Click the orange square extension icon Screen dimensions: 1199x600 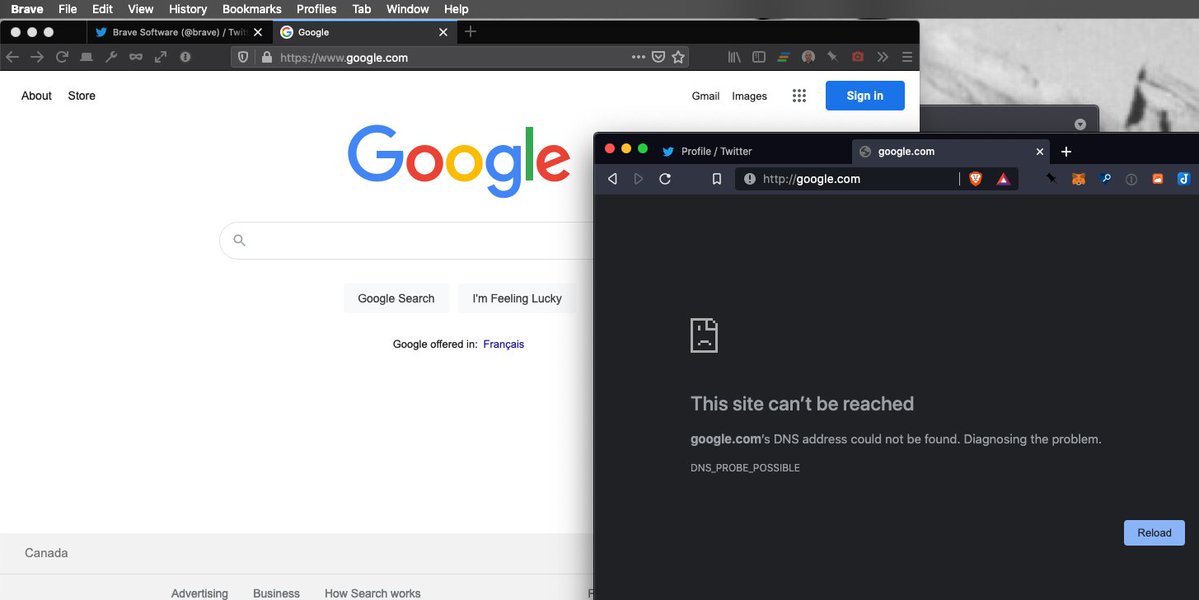pyautogui.click(x=1158, y=179)
